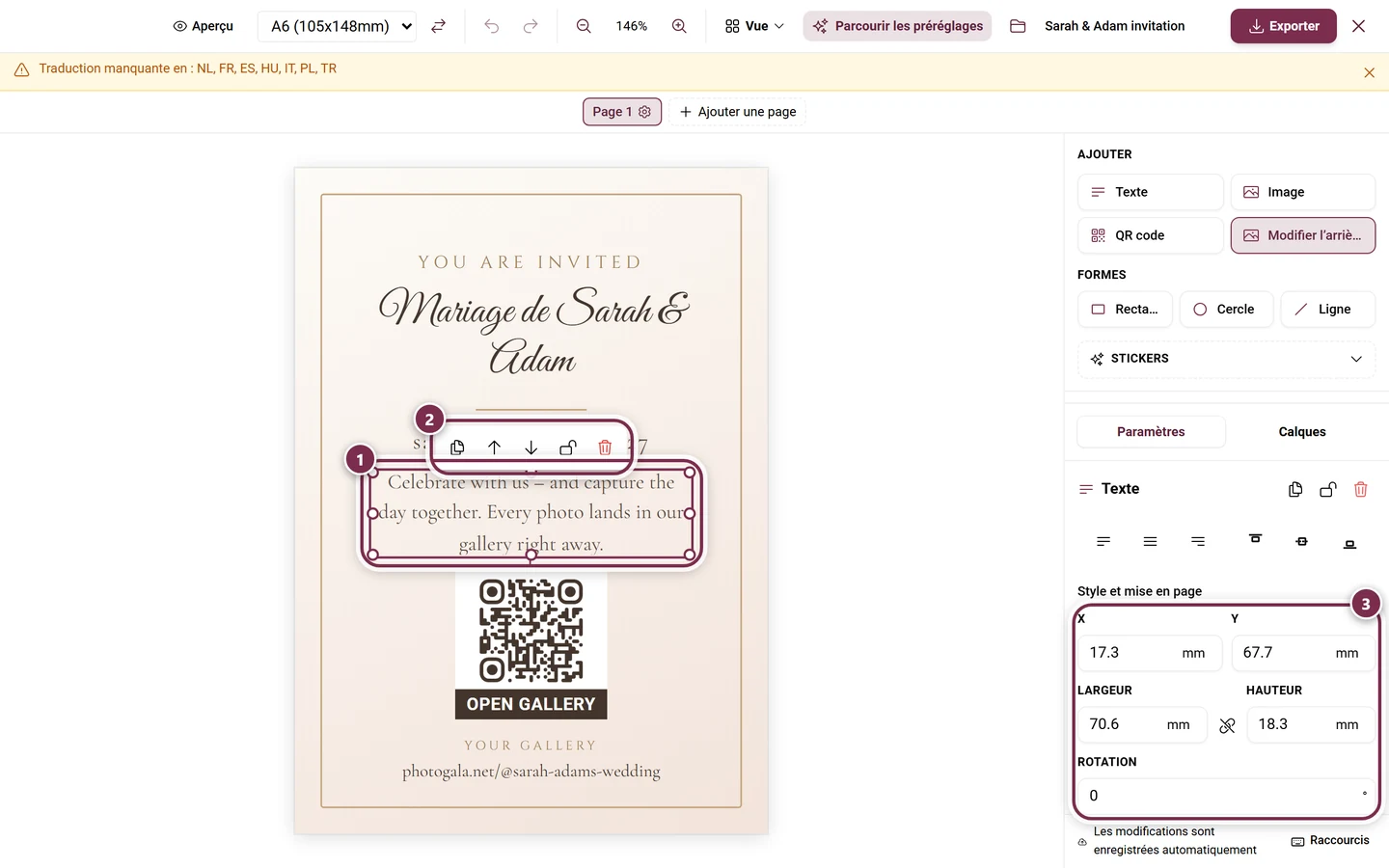
Task: Dismiss the missing translation warning
Action: (1369, 72)
